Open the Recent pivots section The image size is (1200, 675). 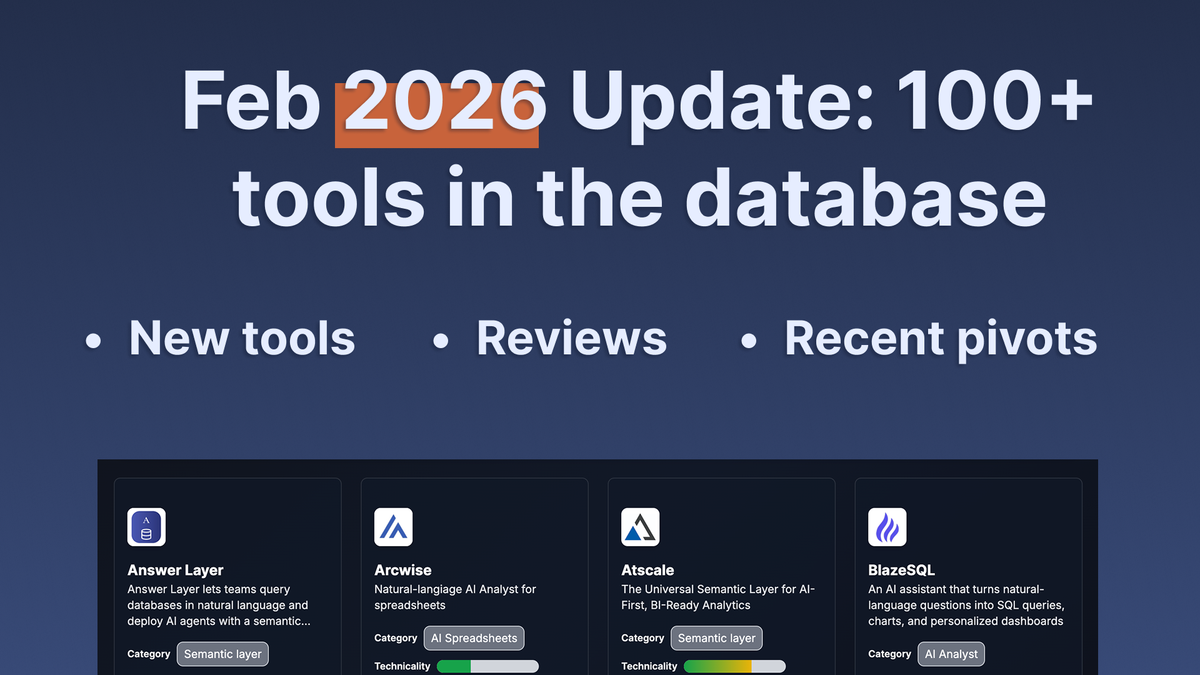tap(940, 338)
